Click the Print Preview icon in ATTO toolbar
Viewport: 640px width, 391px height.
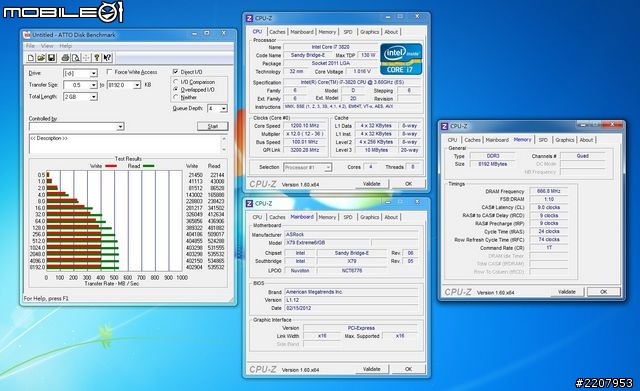click(76, 58)
